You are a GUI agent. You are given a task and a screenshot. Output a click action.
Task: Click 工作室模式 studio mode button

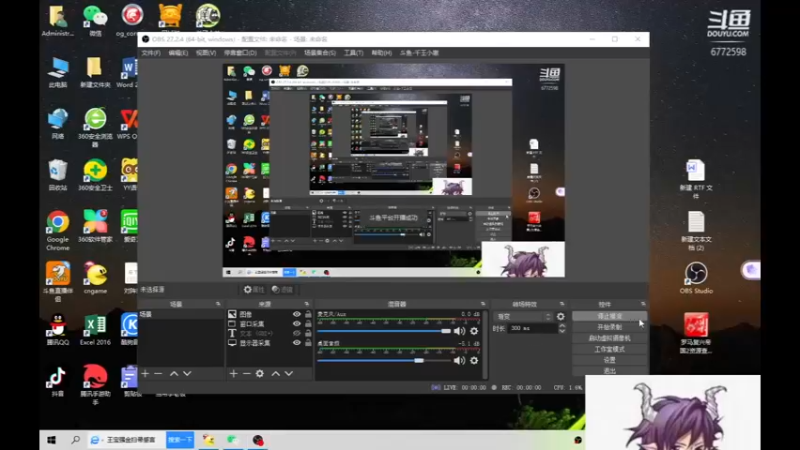[x=609, y=349]
